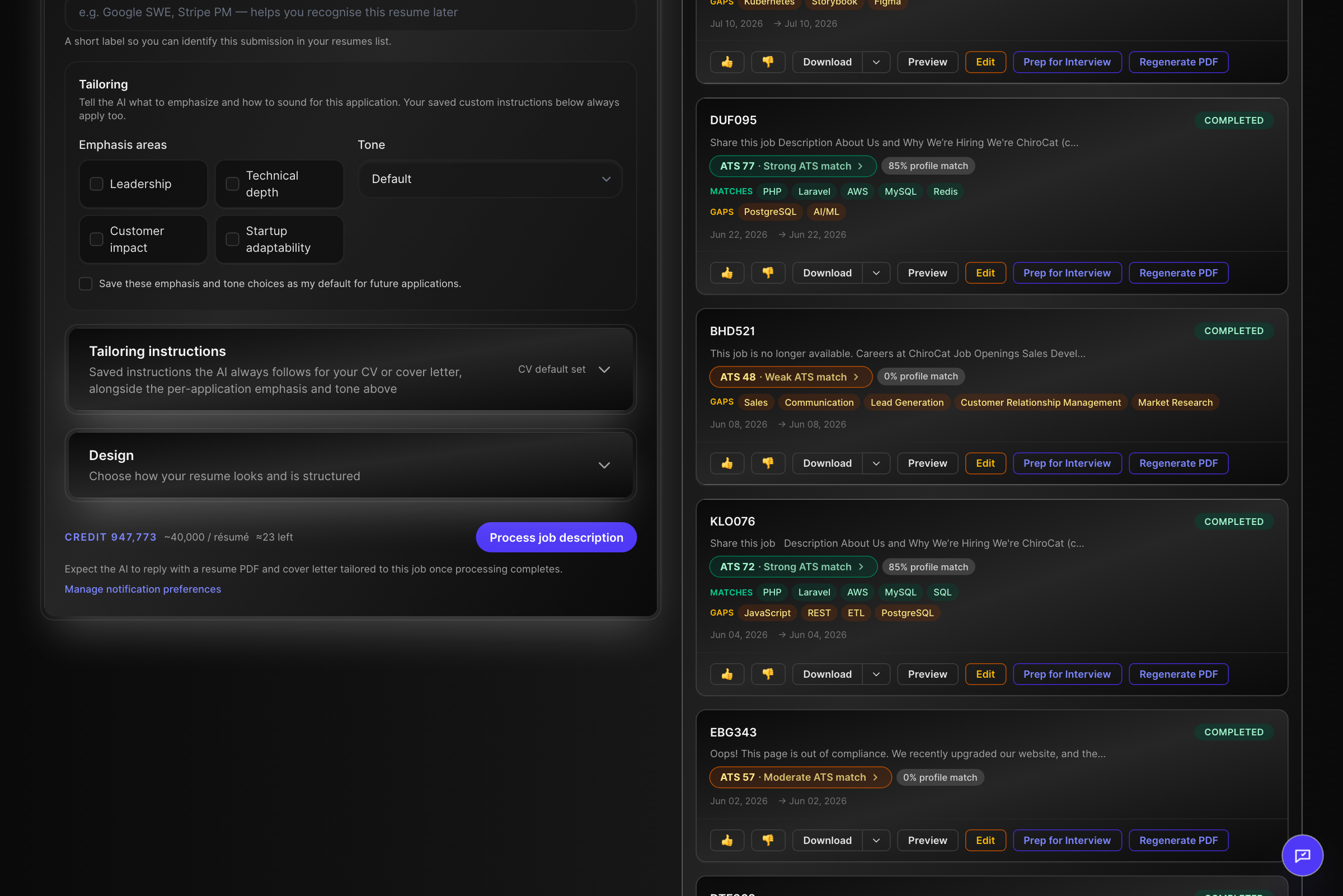Screen dimensions: 1343x896
Task: Download the DUF095 resume
Action: (x=827, y=273)
